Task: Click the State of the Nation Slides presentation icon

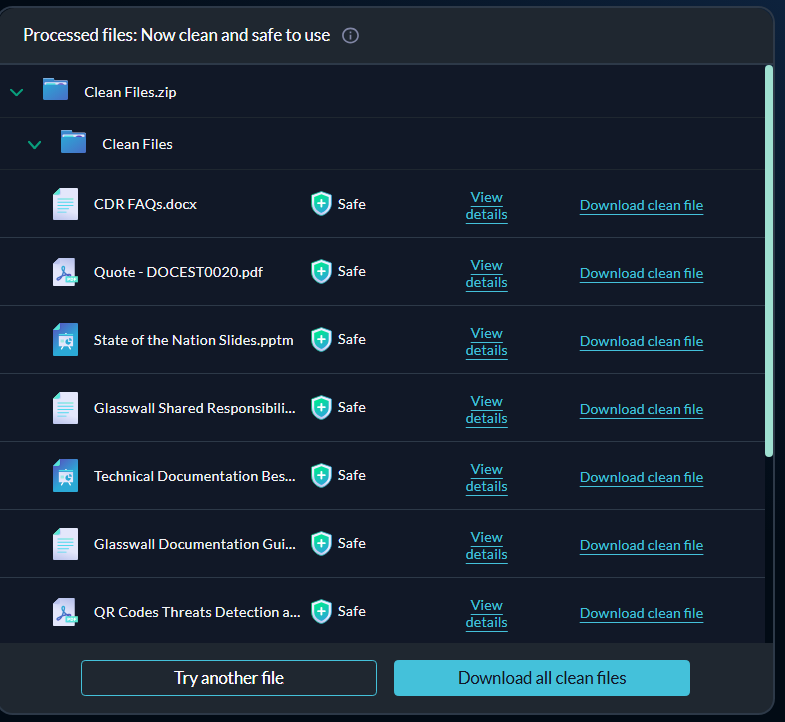Action: tap(65, 340)
